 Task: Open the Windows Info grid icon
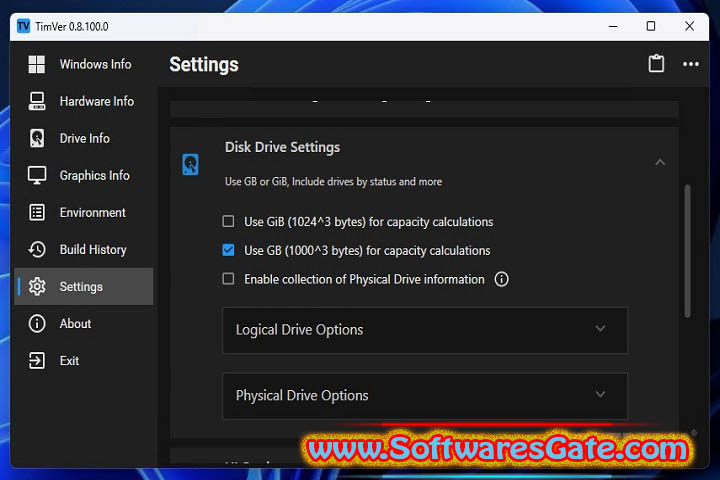[x=37, y=64]
